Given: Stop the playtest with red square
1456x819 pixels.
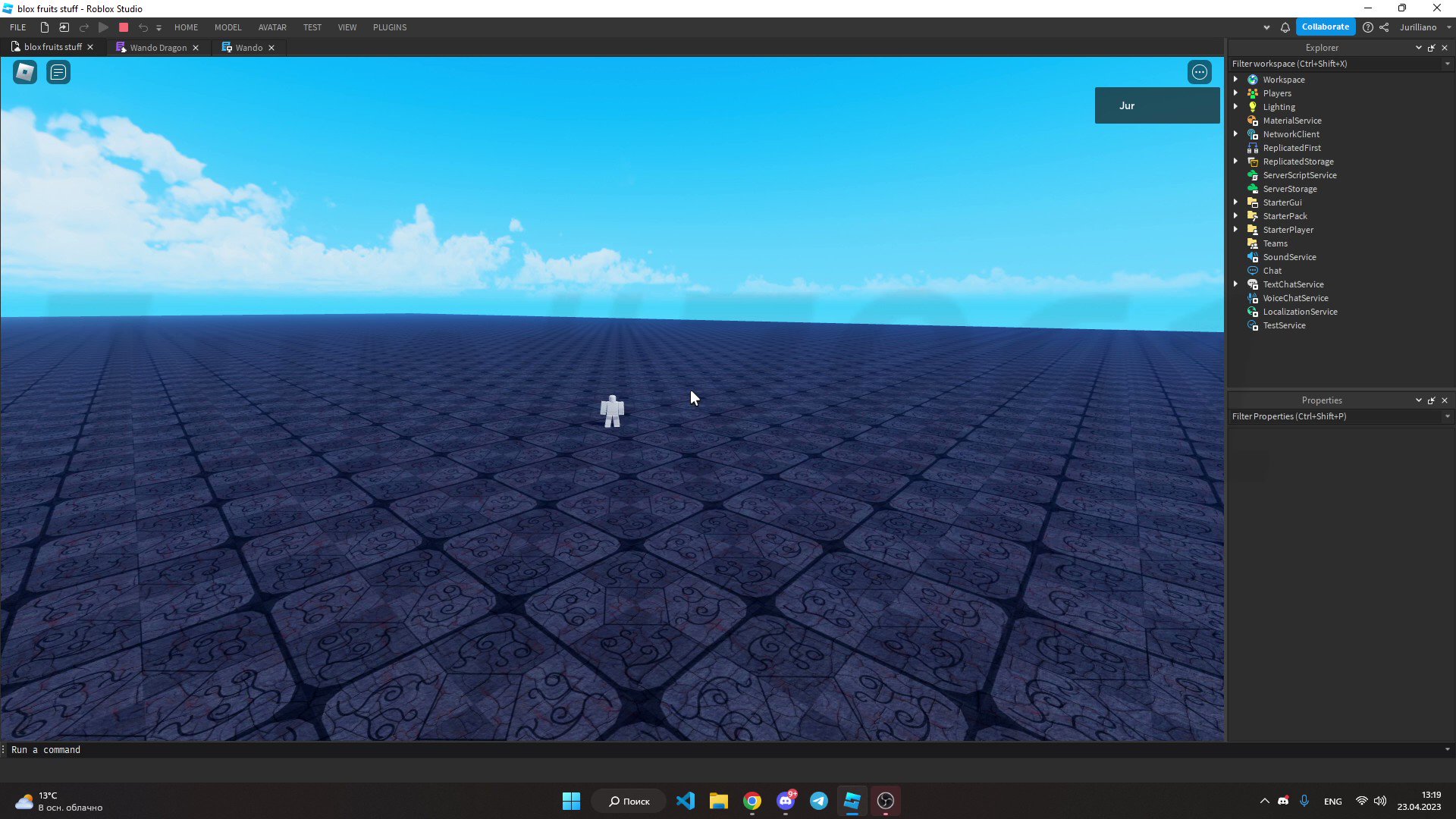Looking at the screenshot, I should [124, 27].
